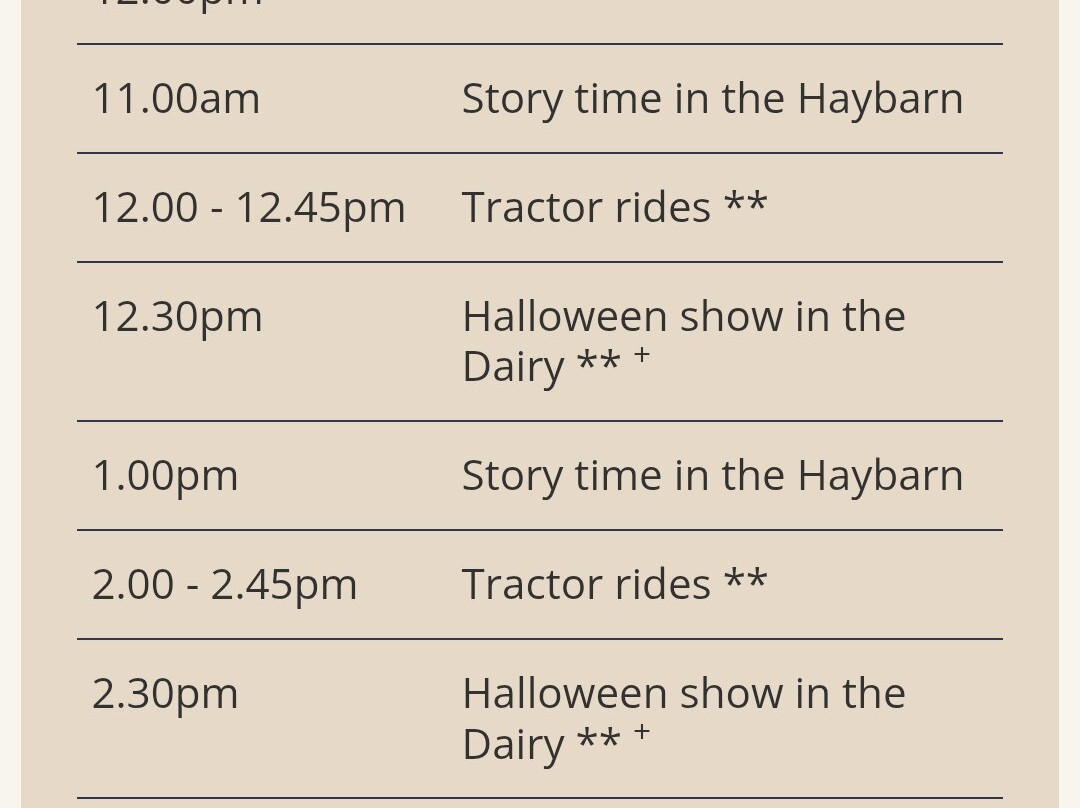Select Tractor rides text in the 2.00 row
The height and width of the screenshot is (808, 1080).
tap(586, 585)
